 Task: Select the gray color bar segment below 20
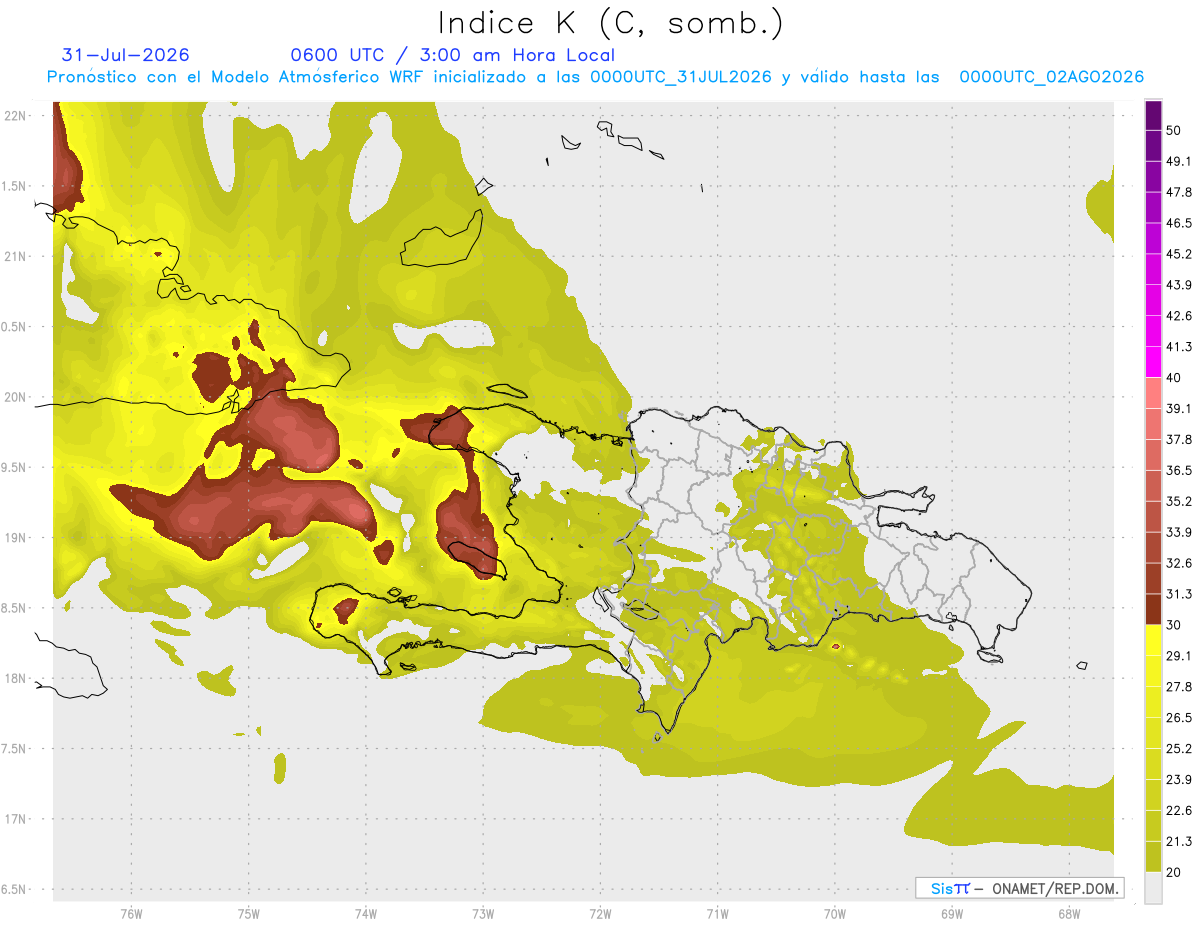(1153, 888)
